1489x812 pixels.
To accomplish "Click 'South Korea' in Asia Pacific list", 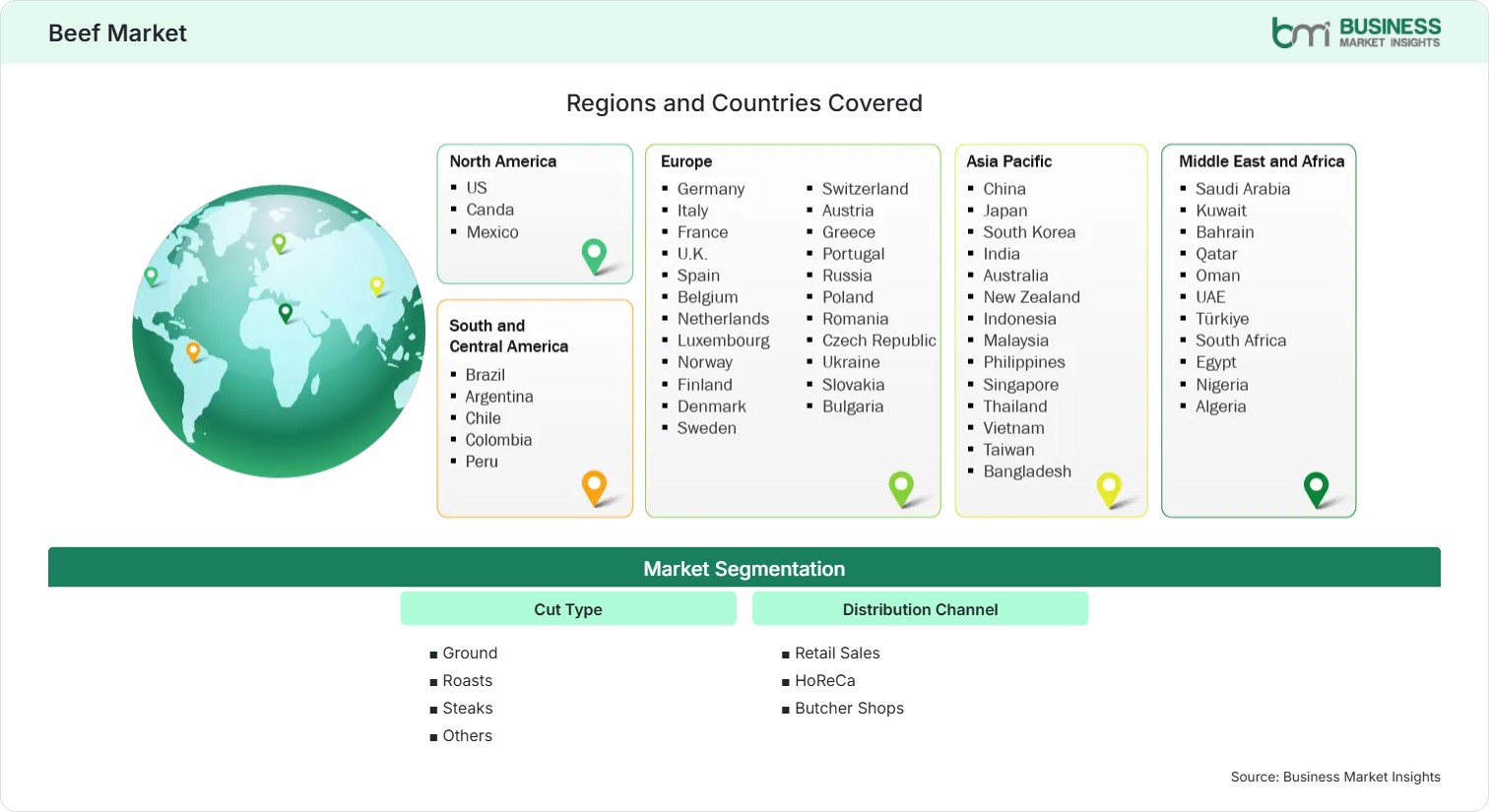I will tap(1029, 232).
